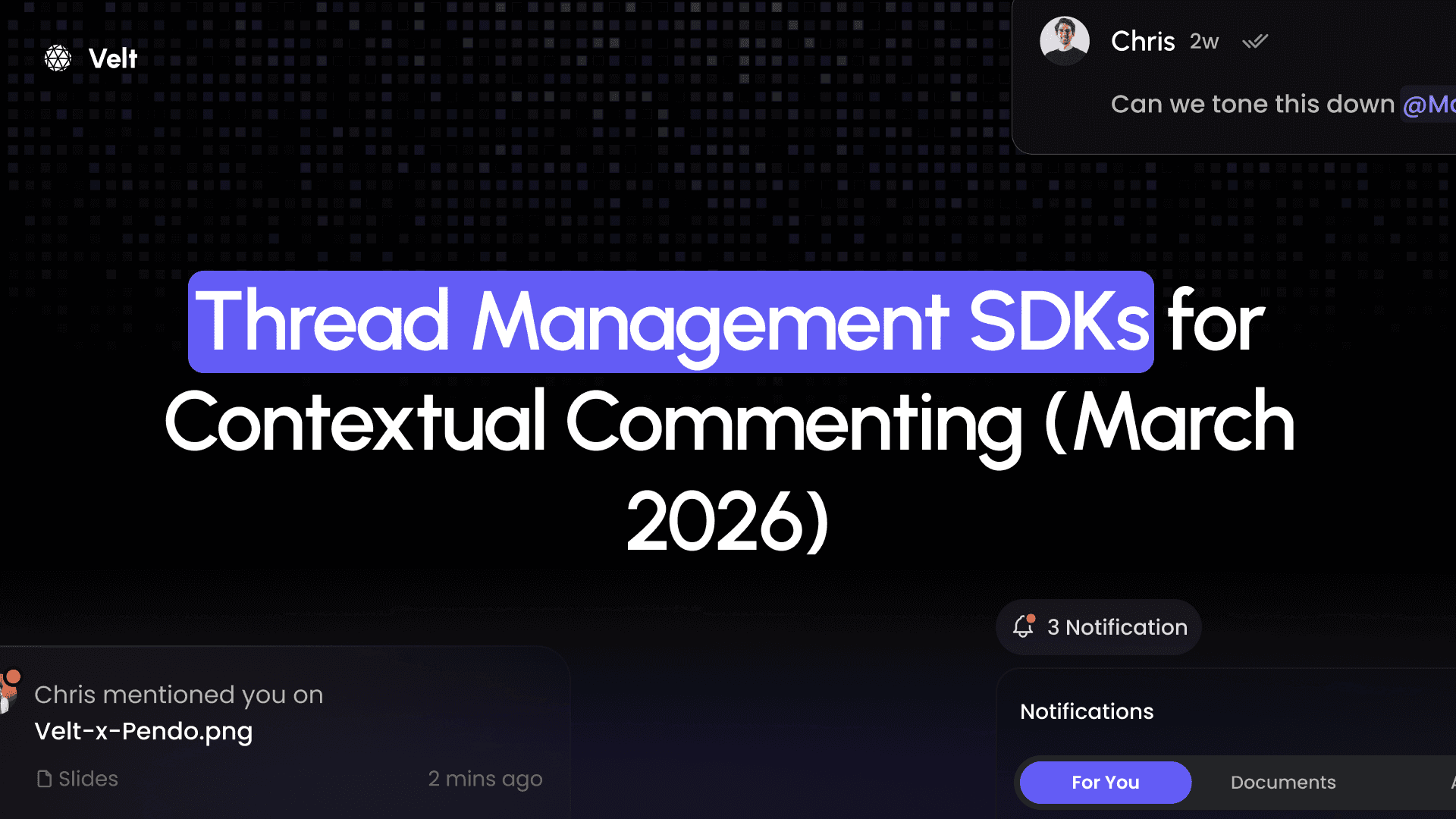Image resolution: width=1456 pixels, height=819 pixels.
Task: Click the Slides label in notification card
Action: pos(88,779)
